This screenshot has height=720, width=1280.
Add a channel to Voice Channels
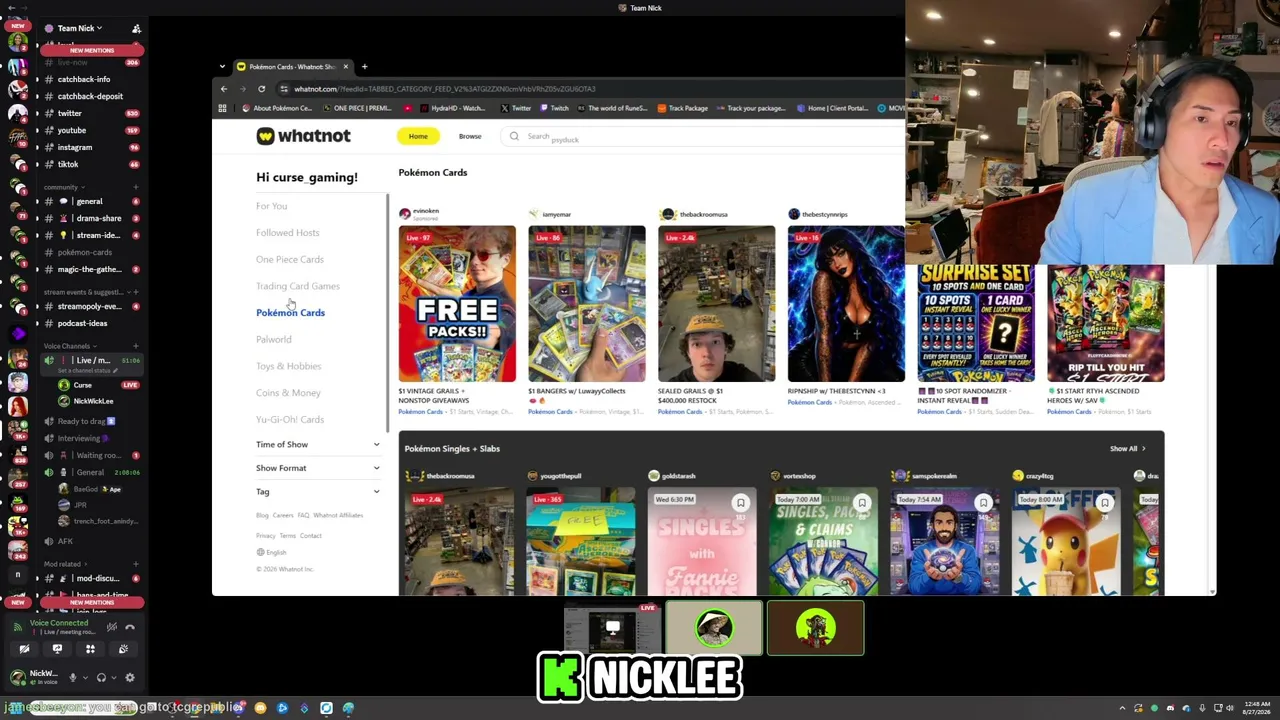tap(136, 346)
